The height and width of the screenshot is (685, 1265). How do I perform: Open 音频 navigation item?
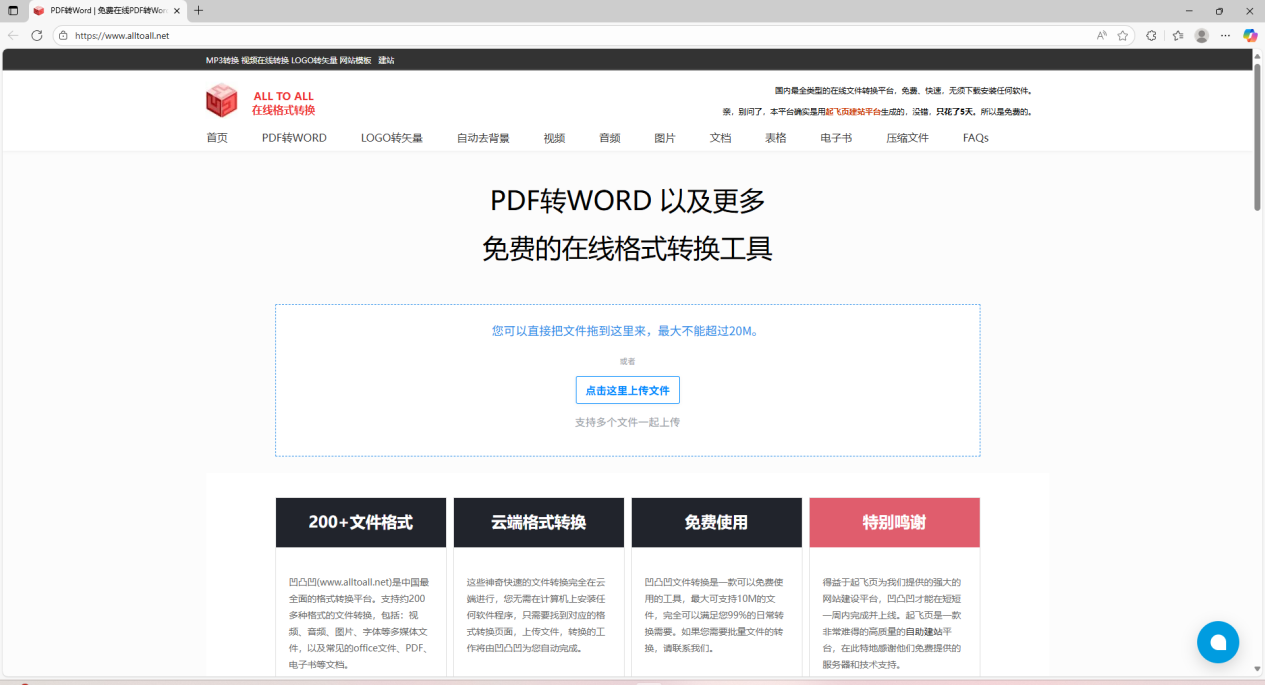(x=610, y=138)
